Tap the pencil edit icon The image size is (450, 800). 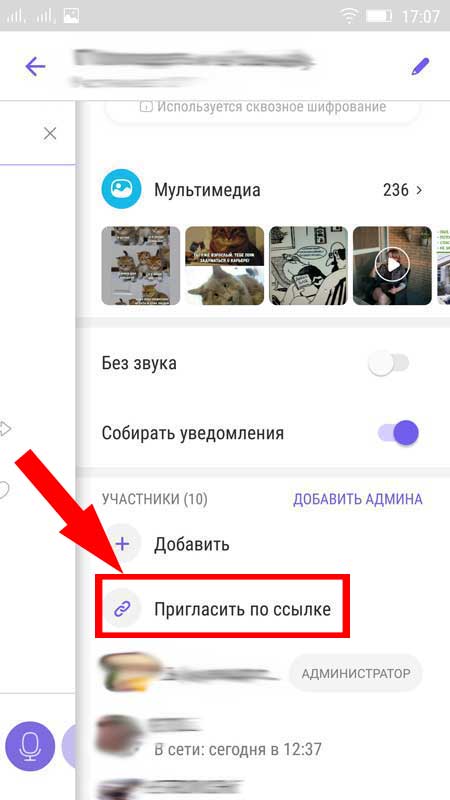[x=420, y=66]
